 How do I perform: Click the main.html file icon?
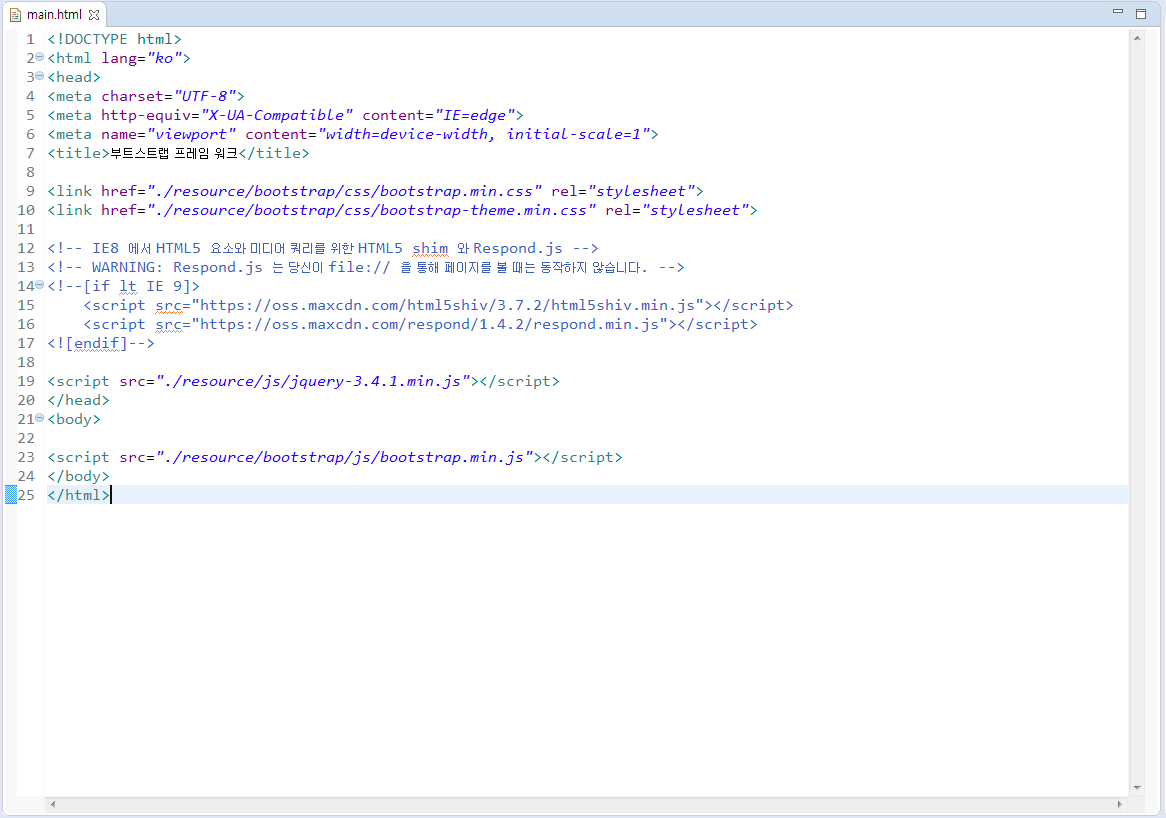coord(15,15)
